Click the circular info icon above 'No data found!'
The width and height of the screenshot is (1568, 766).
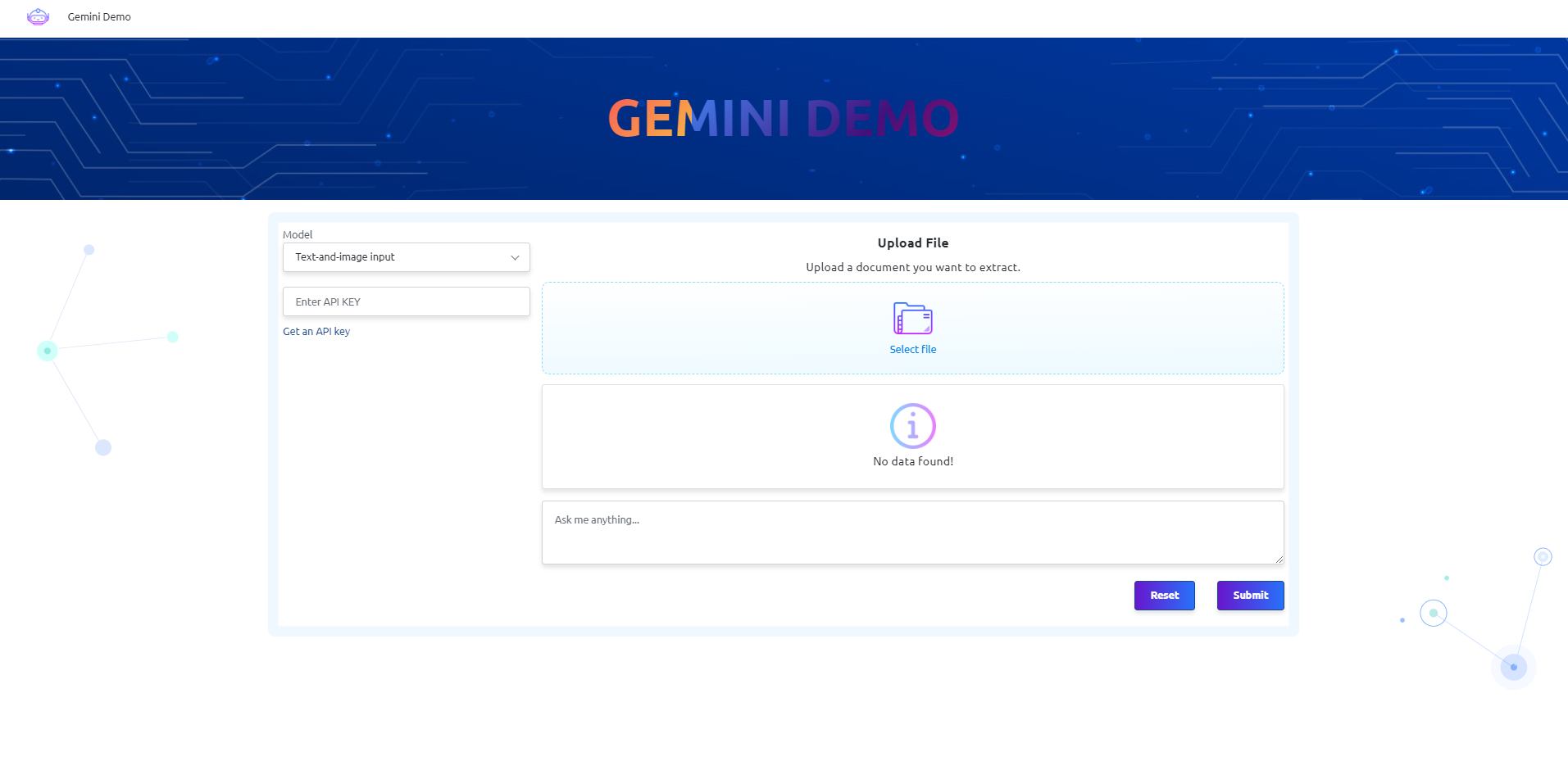click(912, 425)
